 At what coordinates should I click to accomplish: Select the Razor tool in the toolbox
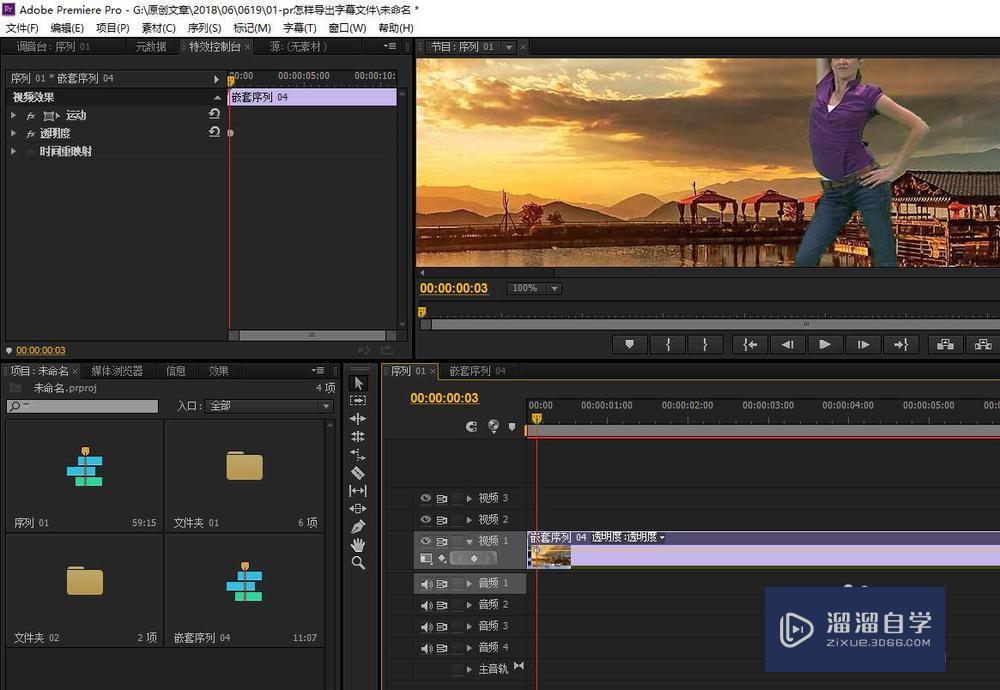pyautogui.click(x=358, y=473)
